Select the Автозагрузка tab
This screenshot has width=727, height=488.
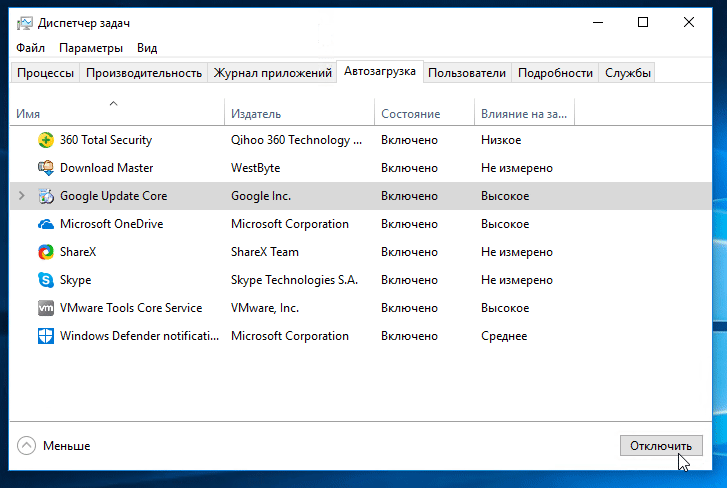point(380,71)
